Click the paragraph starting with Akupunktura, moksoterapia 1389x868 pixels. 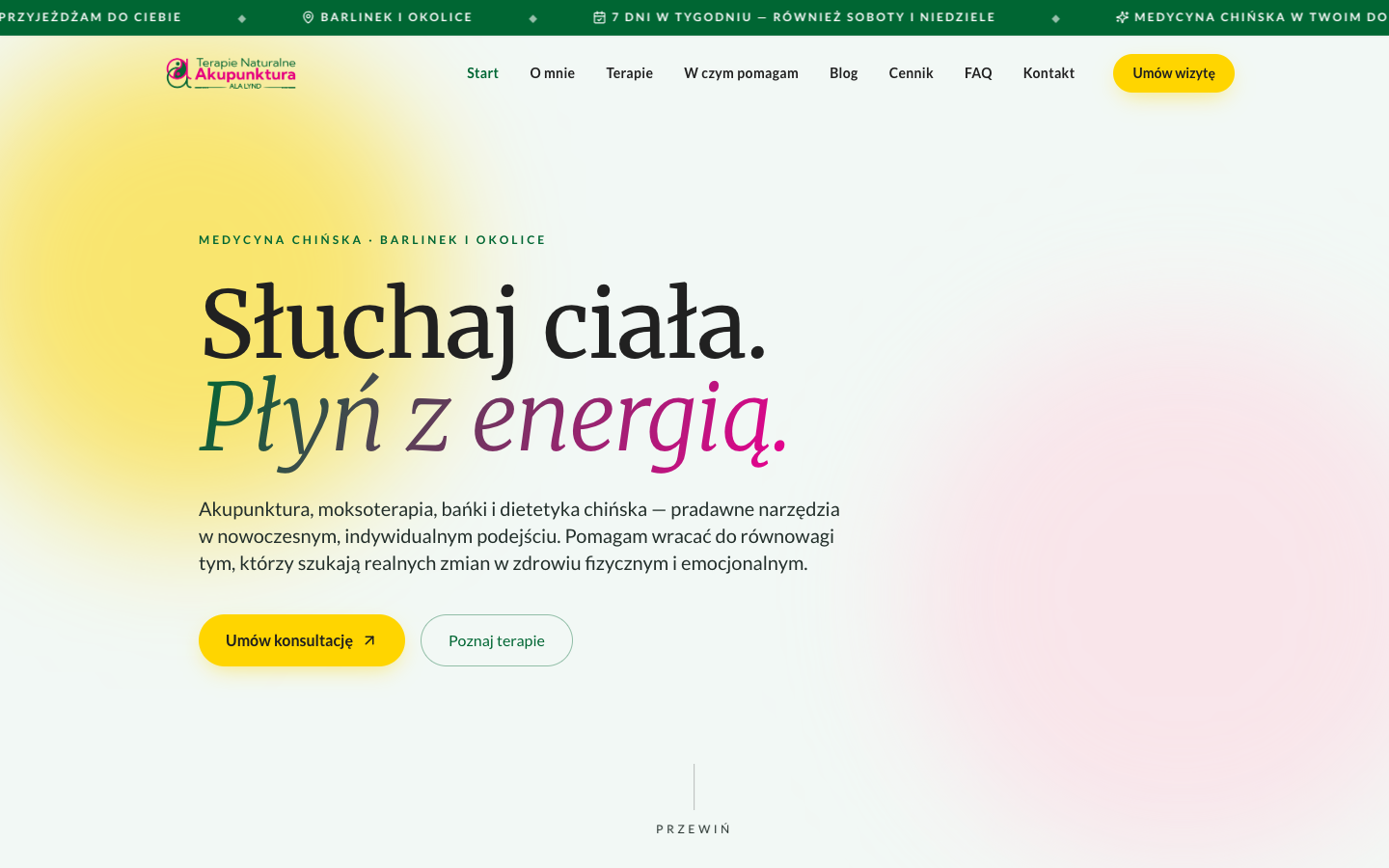coord(519,536)
